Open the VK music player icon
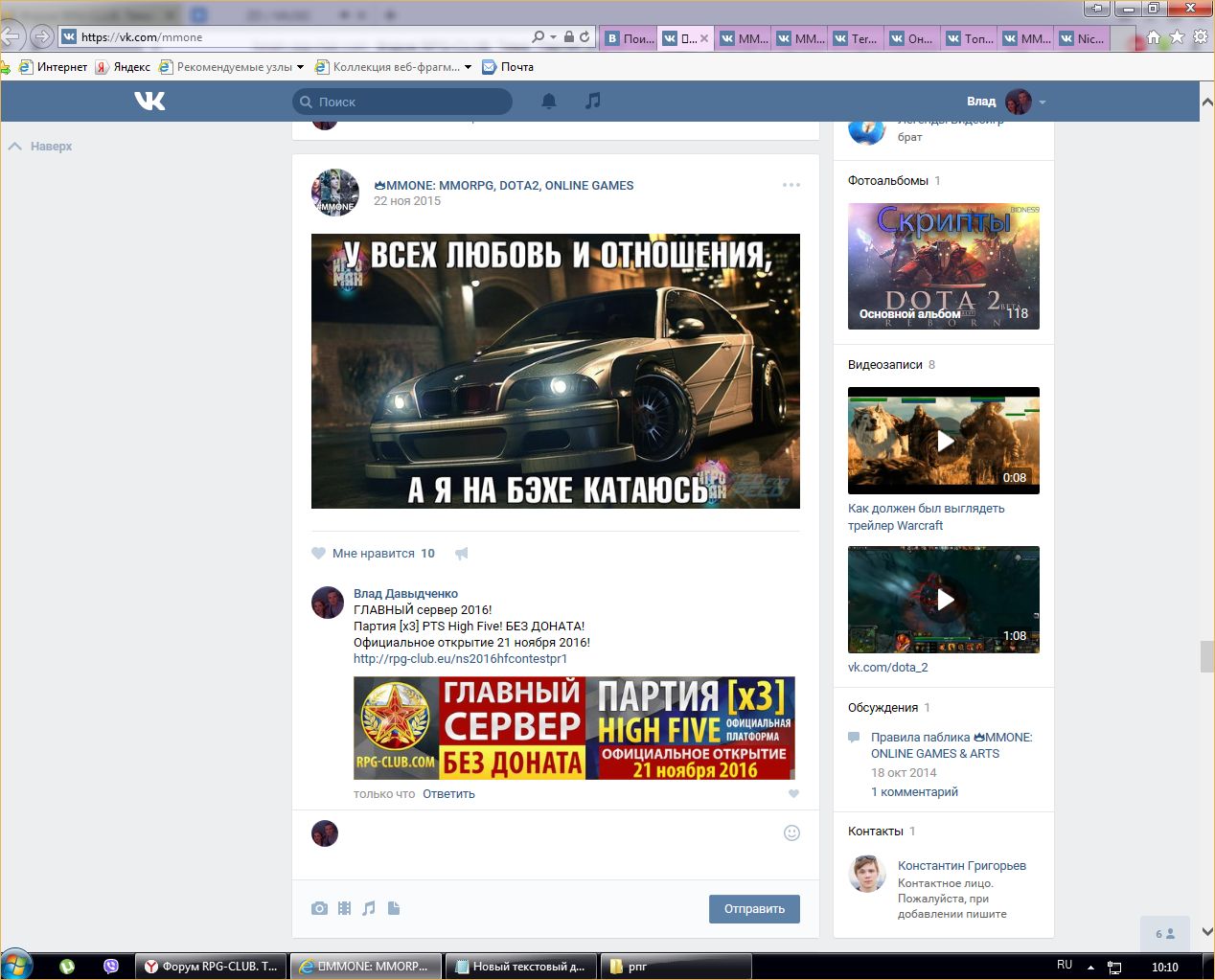The height and width of the screenshot is (980, 1215). click(x=593, y=101)
